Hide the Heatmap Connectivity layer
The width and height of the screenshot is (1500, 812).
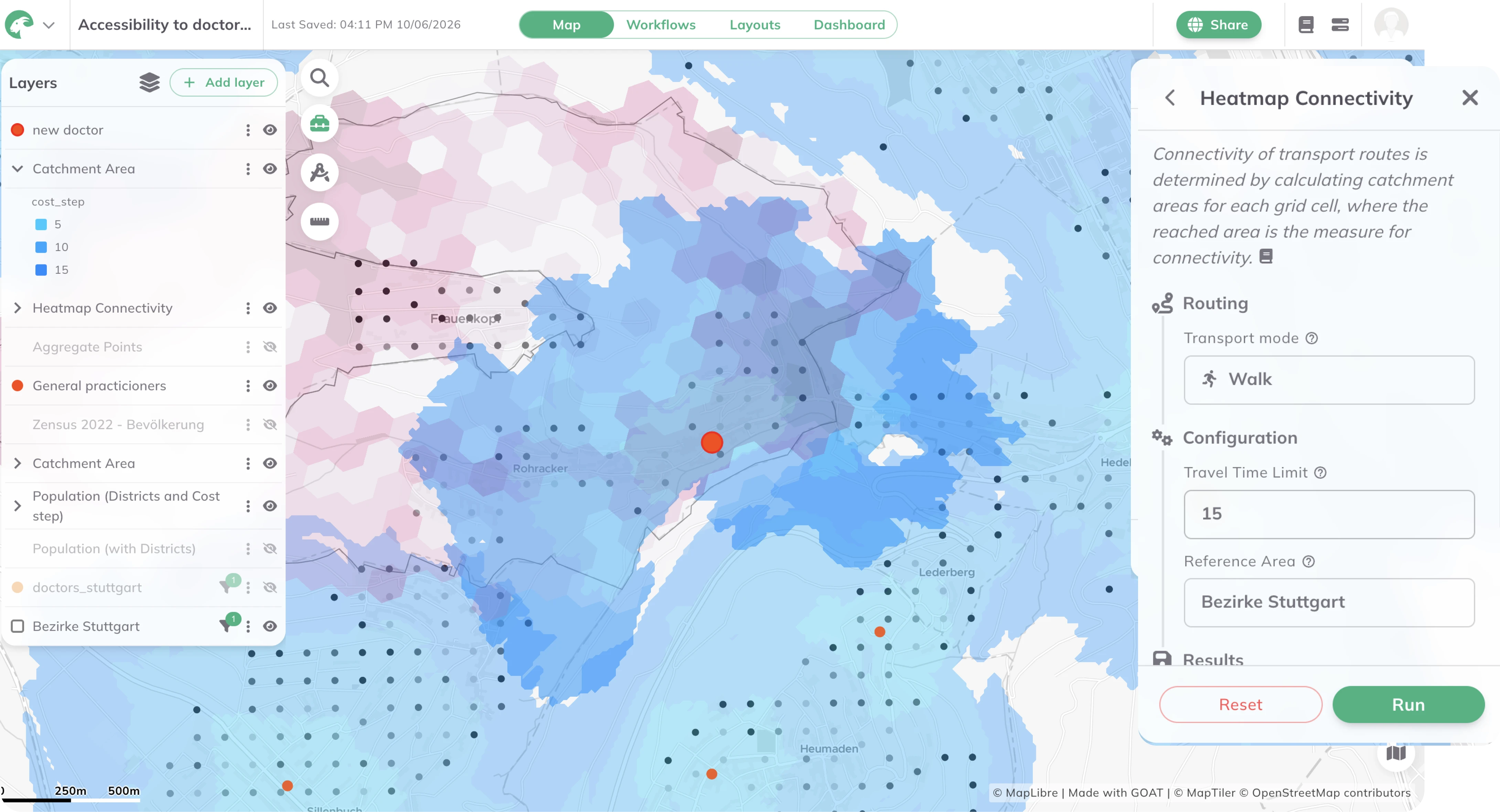(x=270, y=308)
